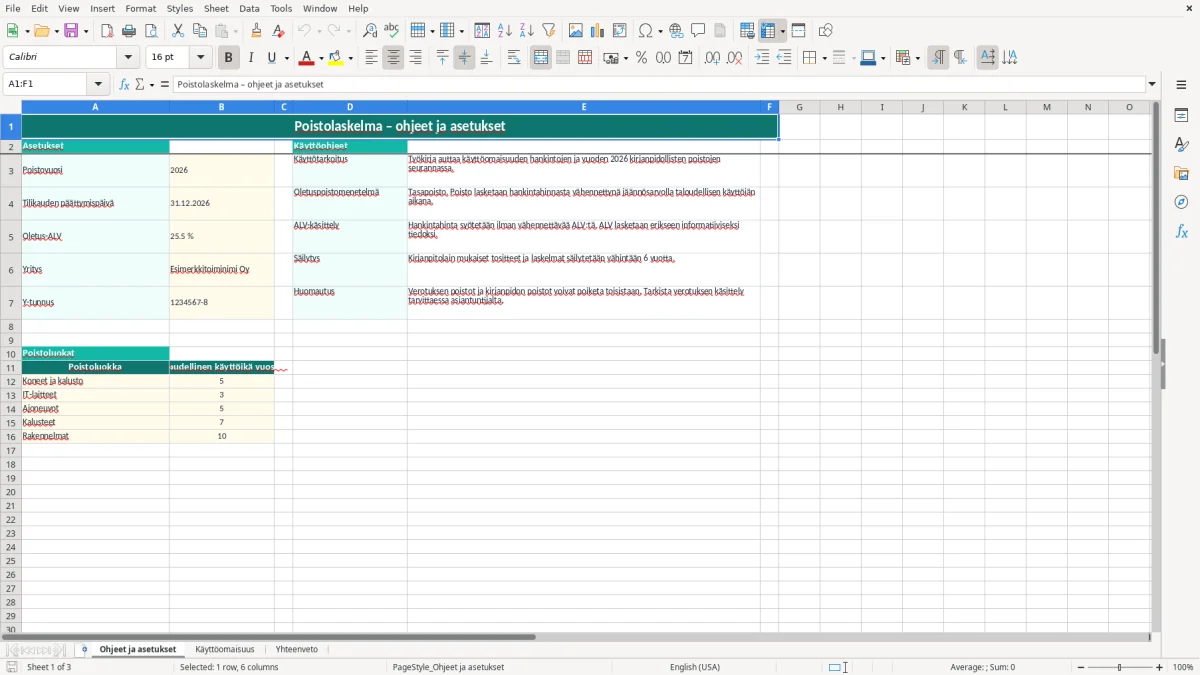The height and width of the screenshot is (675, 1200).
Task: Click Sort Ascending icon
Action: click(505, 31)
